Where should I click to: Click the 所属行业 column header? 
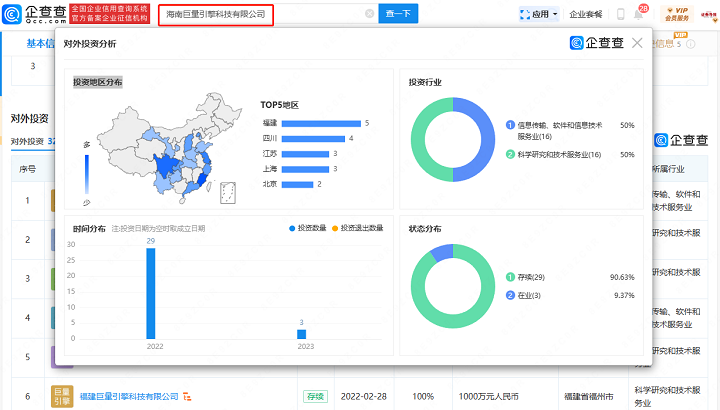point(669,169)
